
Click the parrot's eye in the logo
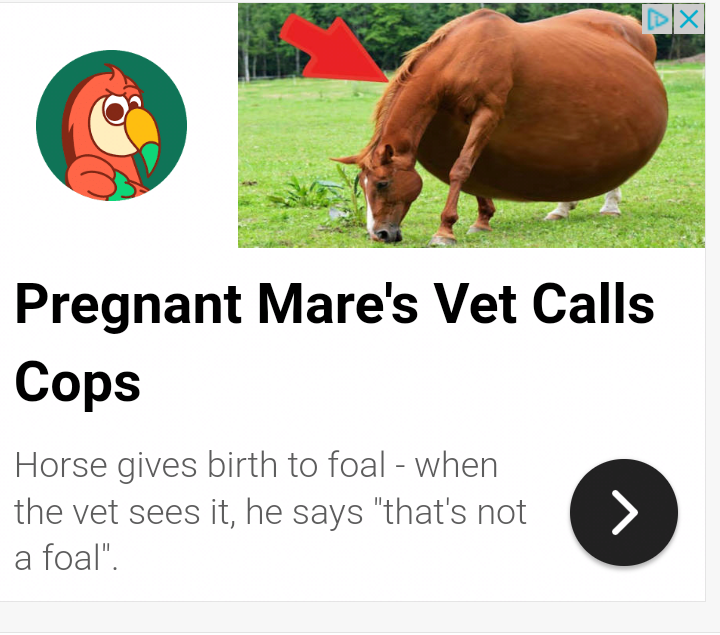pyautogui.click(x=115, y=111)
